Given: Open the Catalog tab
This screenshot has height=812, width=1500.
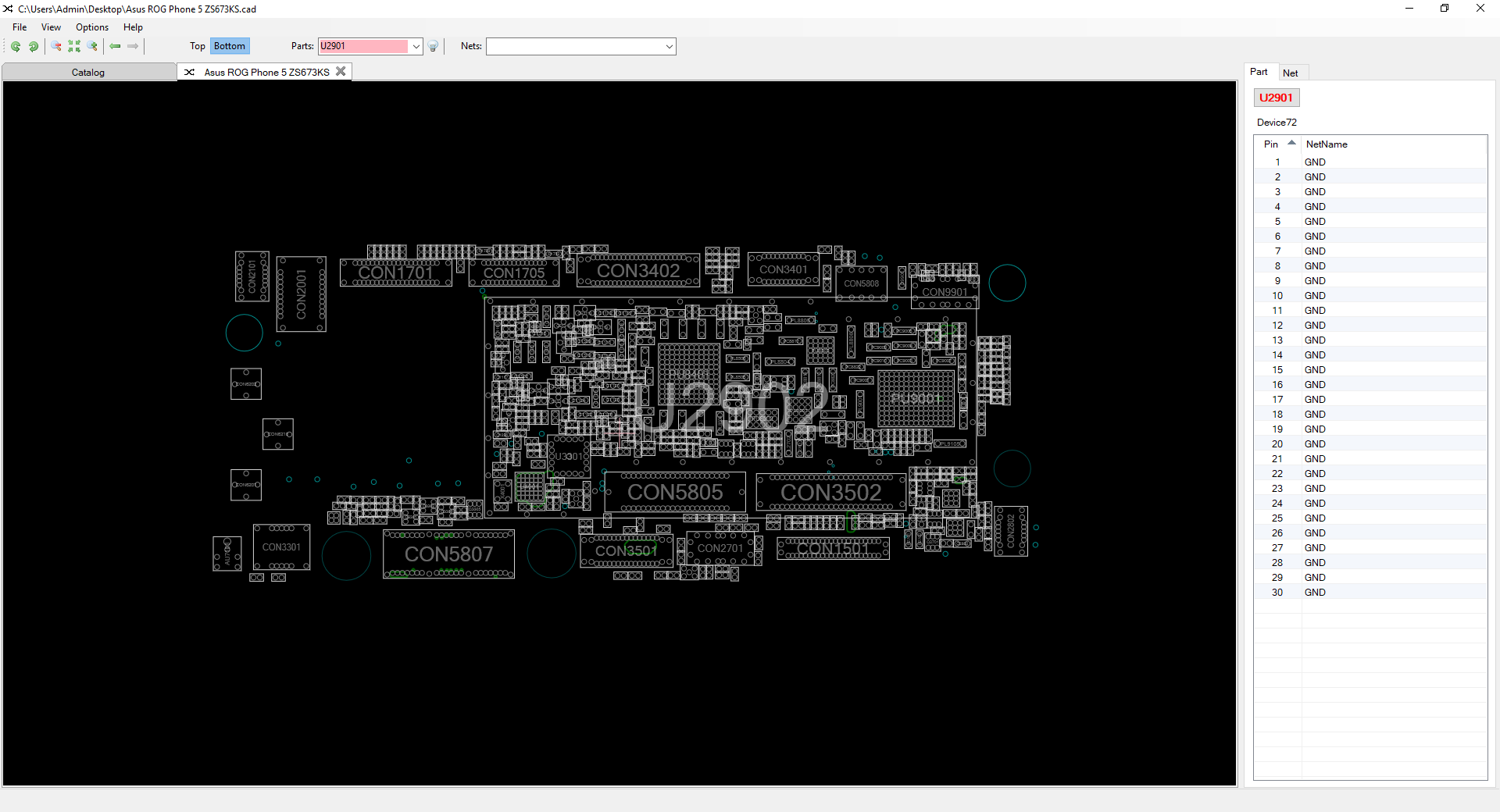Looking at the screenshot, I should point(88,73).
